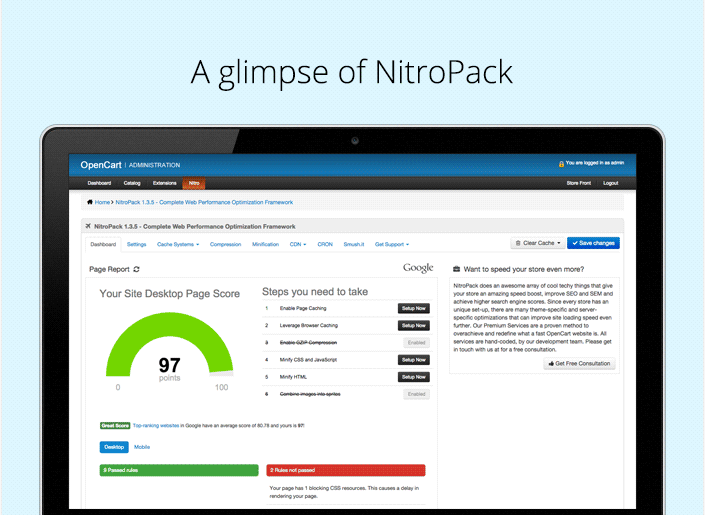Select the Desktop score view
Image resolution: width=705 pixels, height=515 pixels.
pyautogui.click(x=113, y=447)
